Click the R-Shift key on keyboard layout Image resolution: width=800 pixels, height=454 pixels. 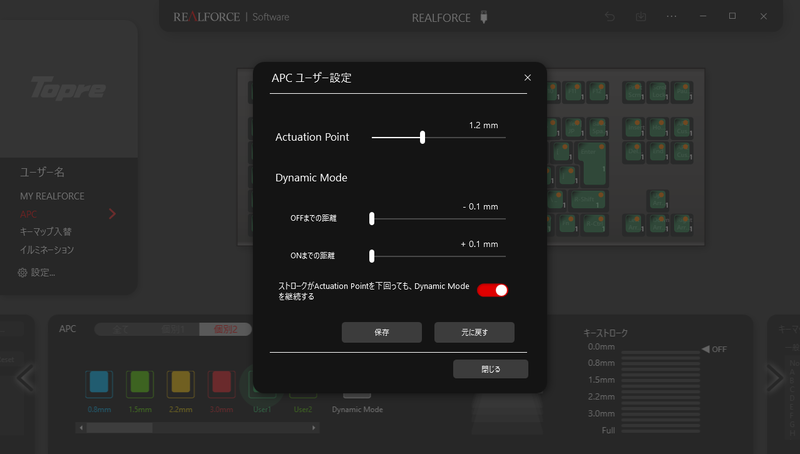coord(586,199)
